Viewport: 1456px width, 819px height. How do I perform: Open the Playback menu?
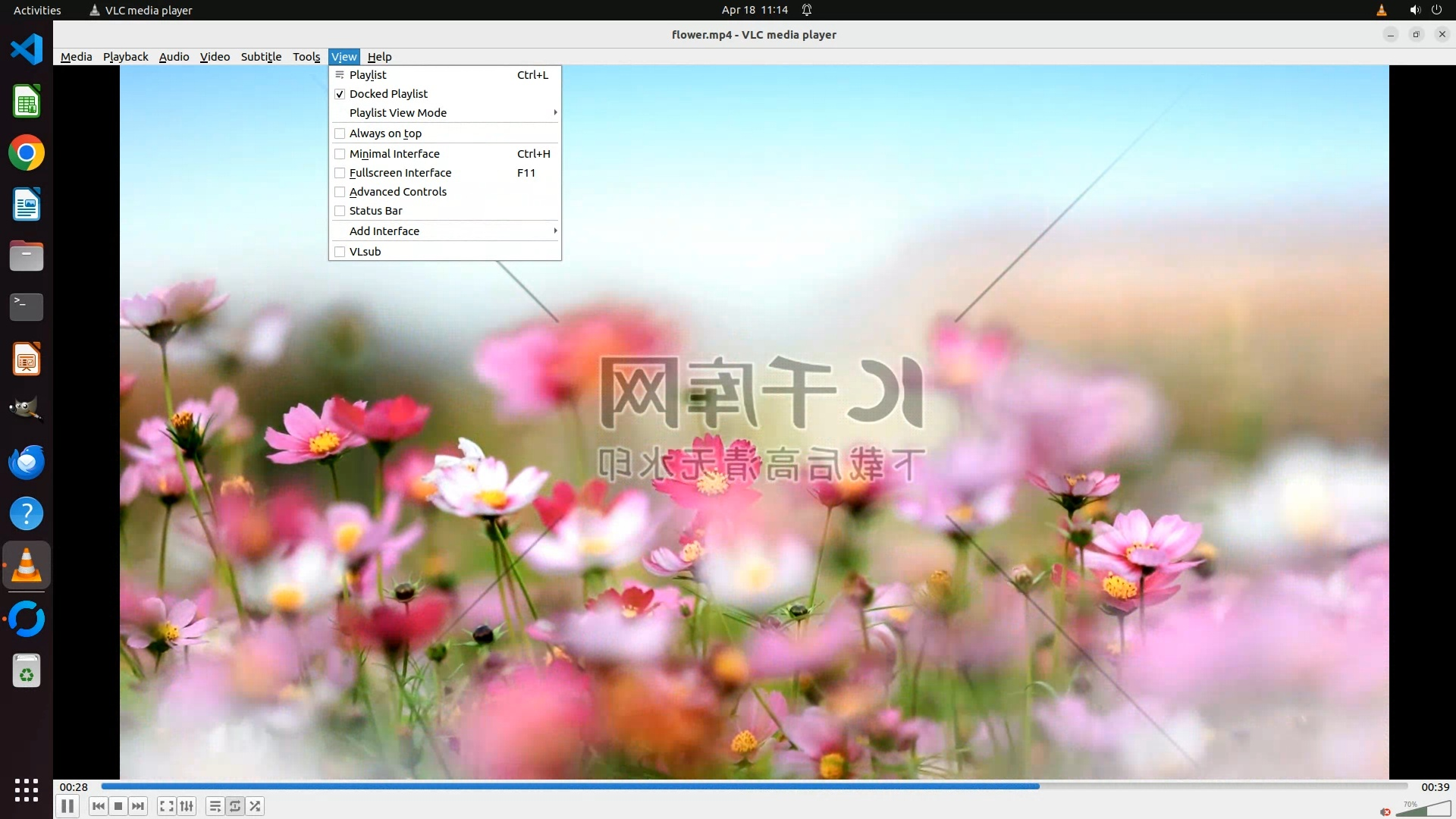point(125,57)
